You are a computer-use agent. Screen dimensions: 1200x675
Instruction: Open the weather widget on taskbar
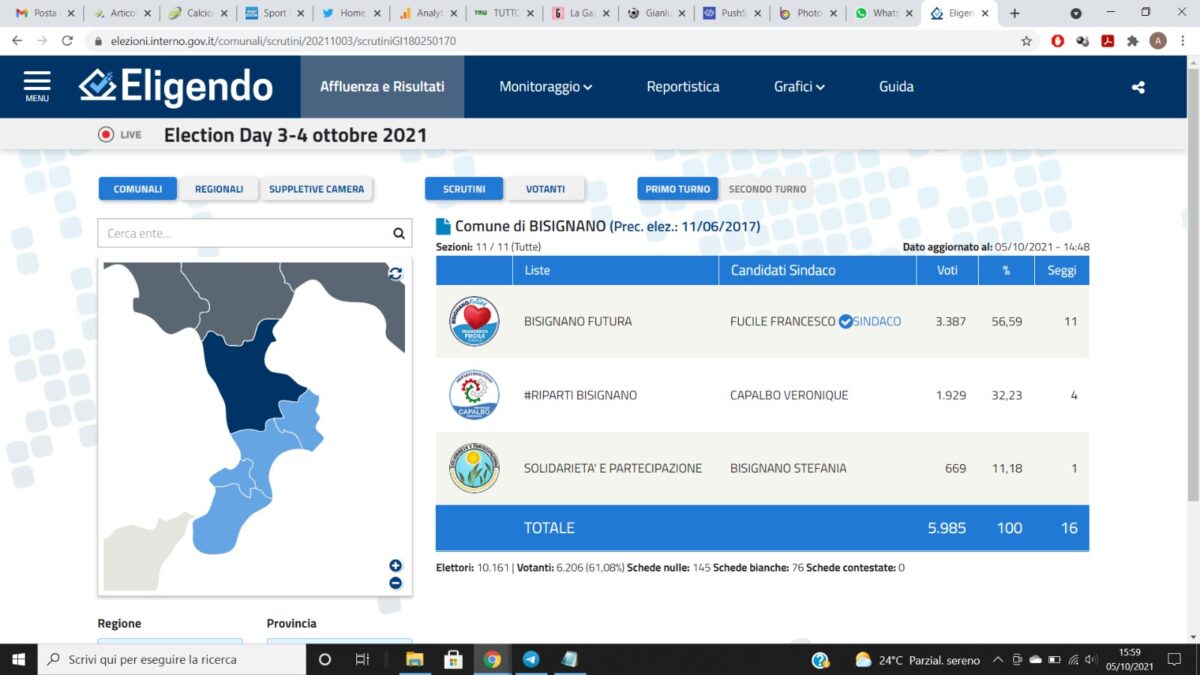917,660
